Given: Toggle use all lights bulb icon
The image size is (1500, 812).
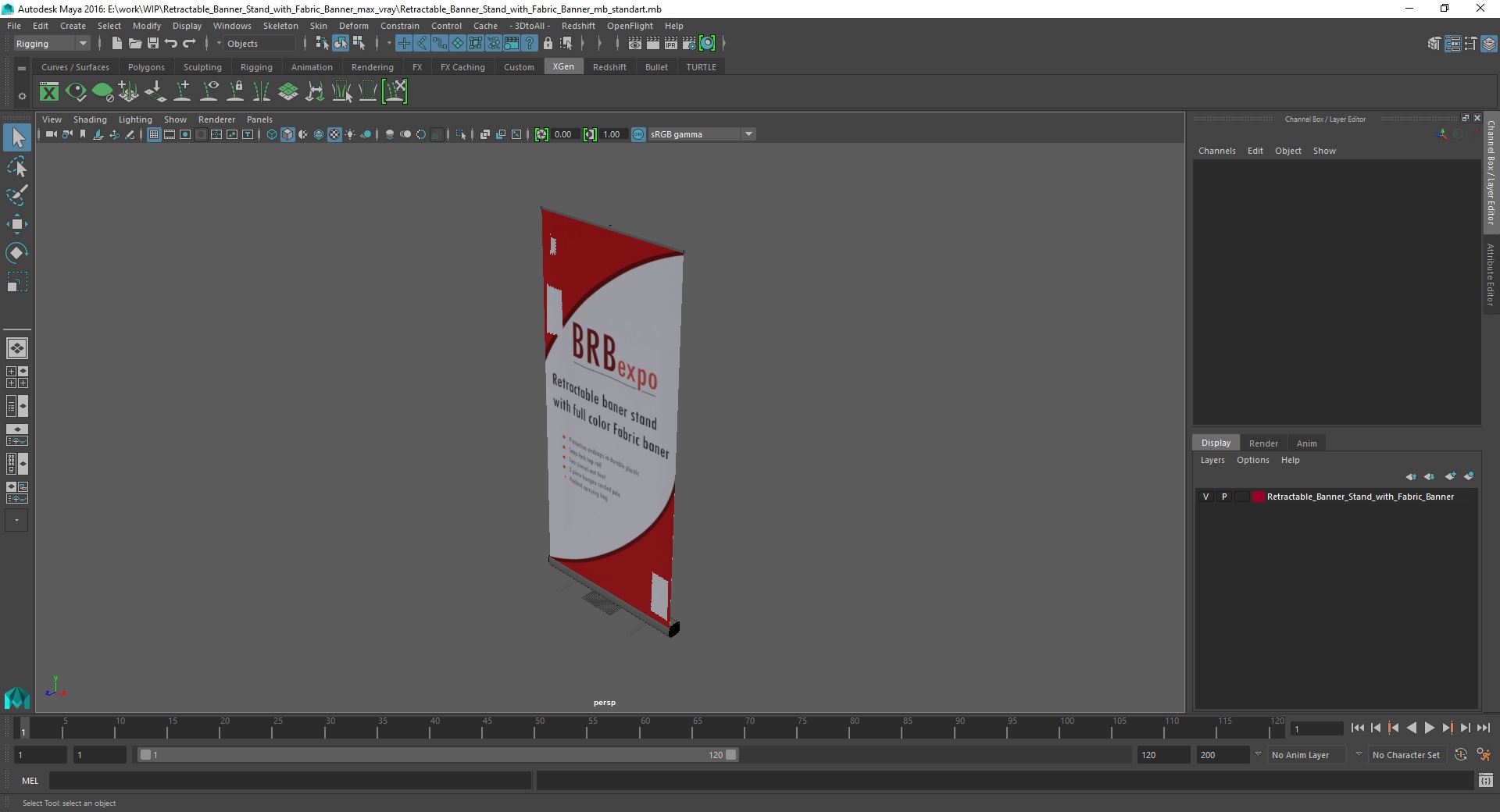Looking at the screenshot, I should pos(350,134).
